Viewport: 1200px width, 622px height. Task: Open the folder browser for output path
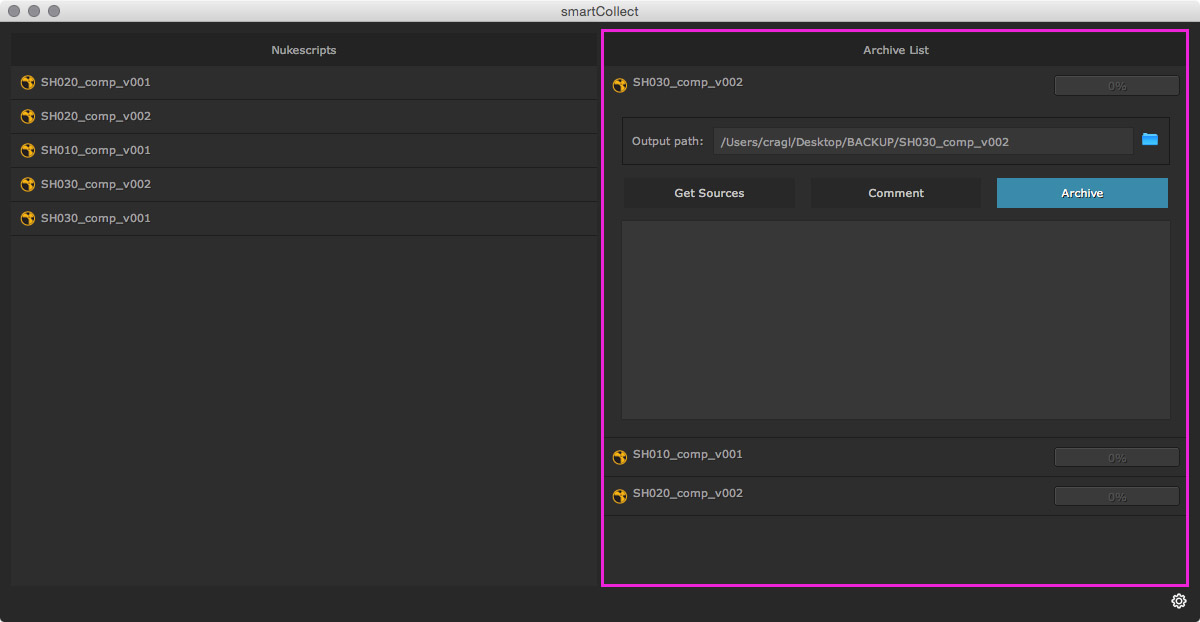coord(1150,140)
